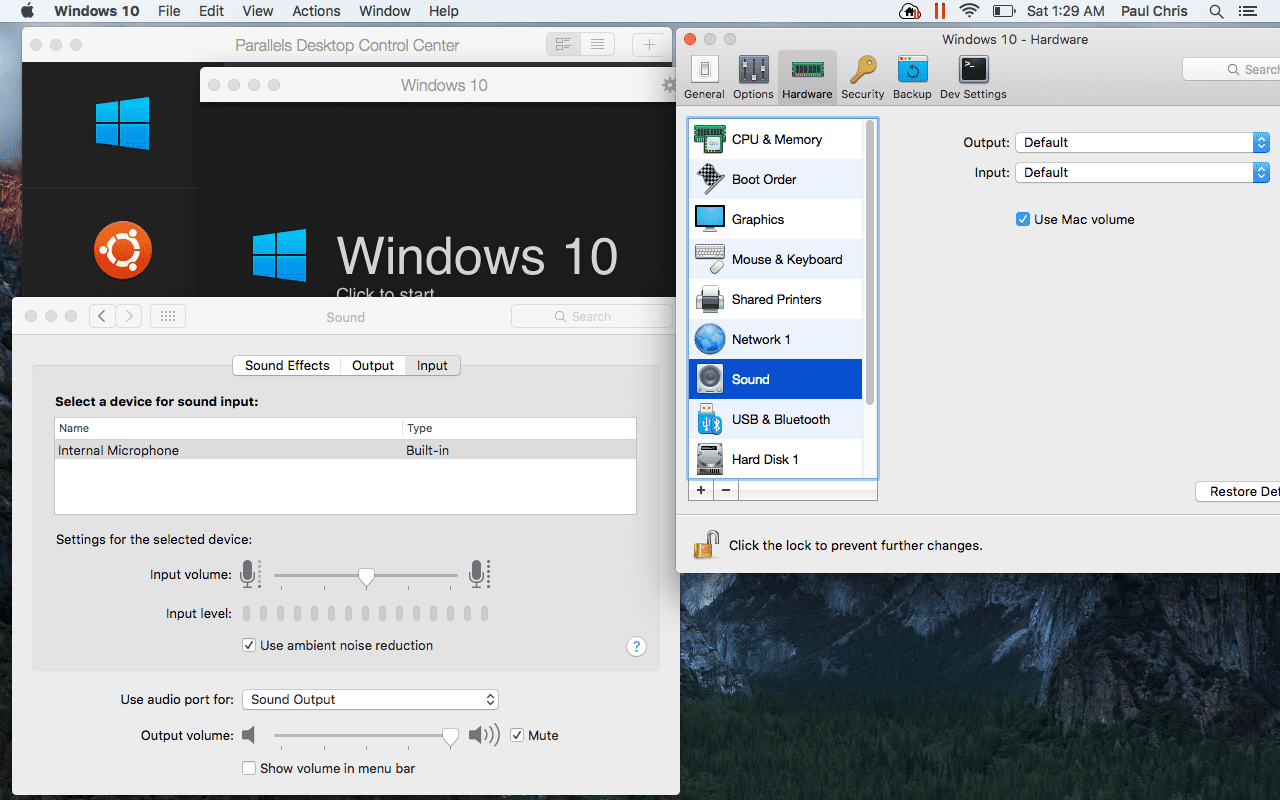The width and height of the screenshot is (1280, 800).
Task: Open the Windows 10 application menu
Action: (x=97, y=11)
